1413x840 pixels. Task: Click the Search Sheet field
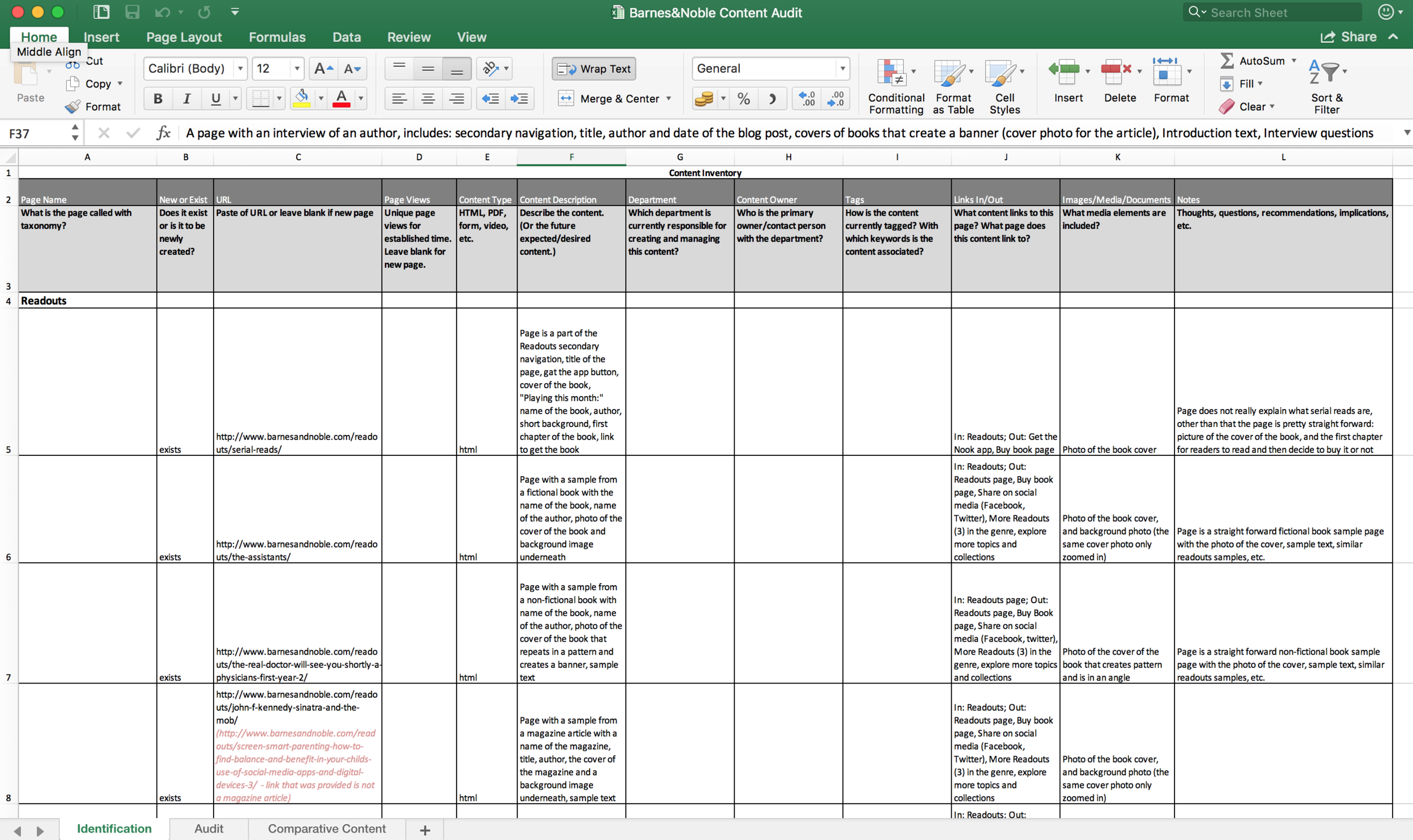[x=1273, y=12]
